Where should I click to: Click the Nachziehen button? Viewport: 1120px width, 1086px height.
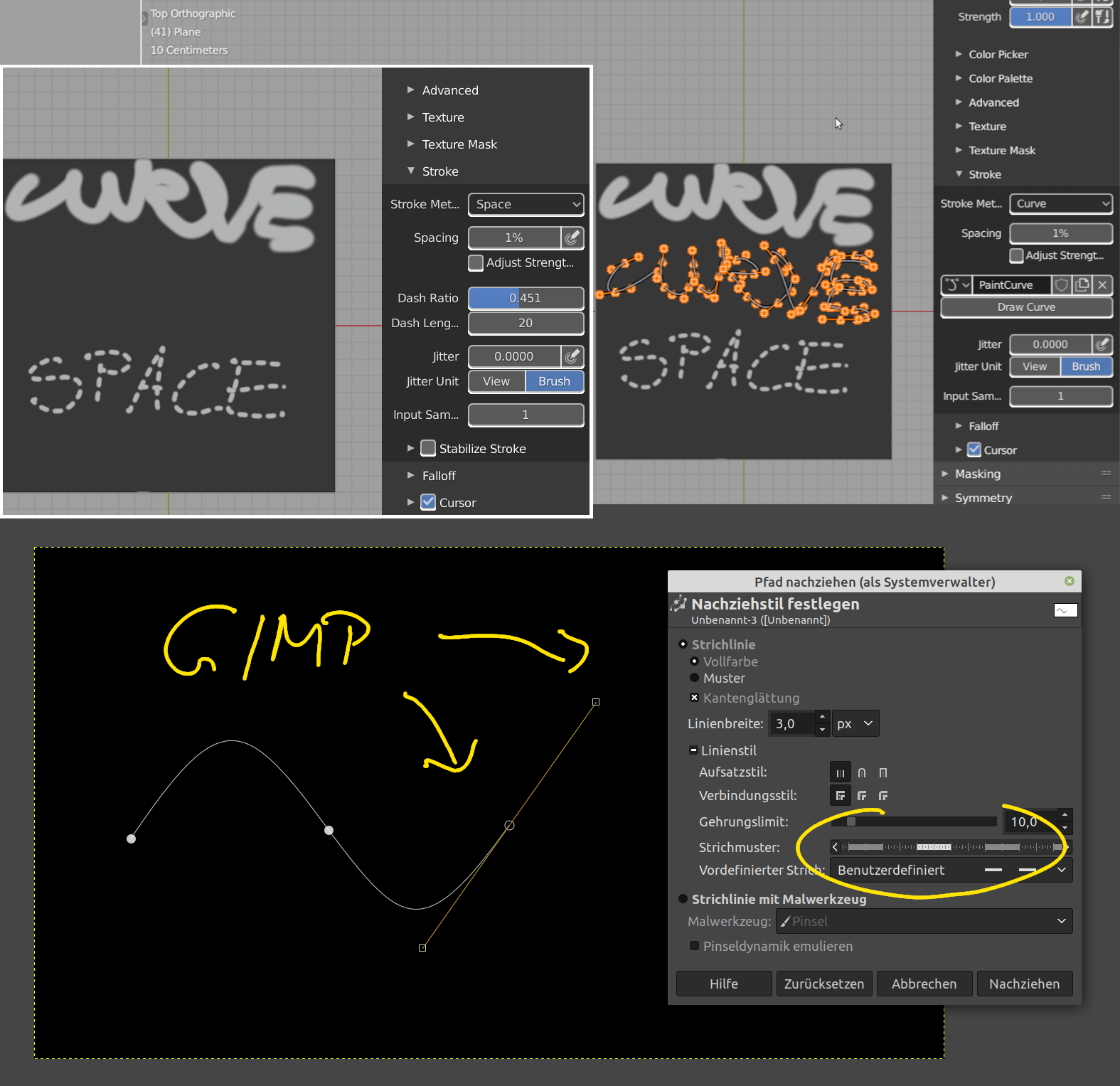point(1025,984)
